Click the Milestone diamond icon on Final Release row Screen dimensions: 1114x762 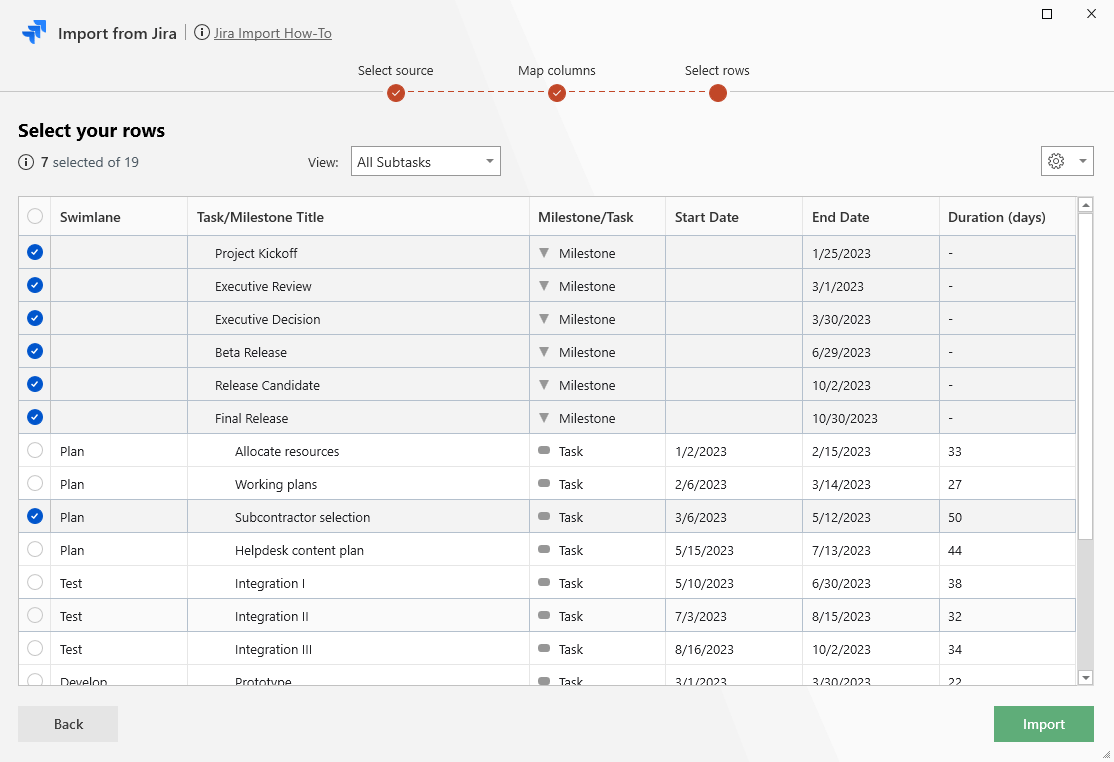click(543, 417)
